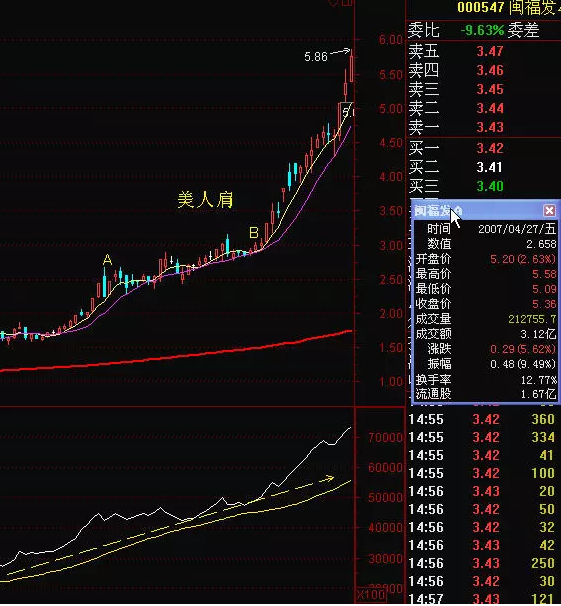Click the 最低价 value 5.09
561x606 pixels.
544,289
